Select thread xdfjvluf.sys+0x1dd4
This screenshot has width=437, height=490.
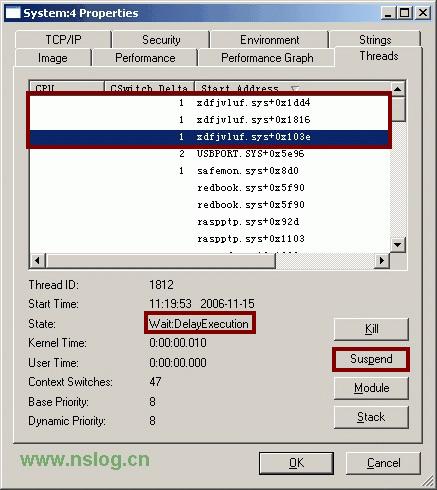point(209,102)
